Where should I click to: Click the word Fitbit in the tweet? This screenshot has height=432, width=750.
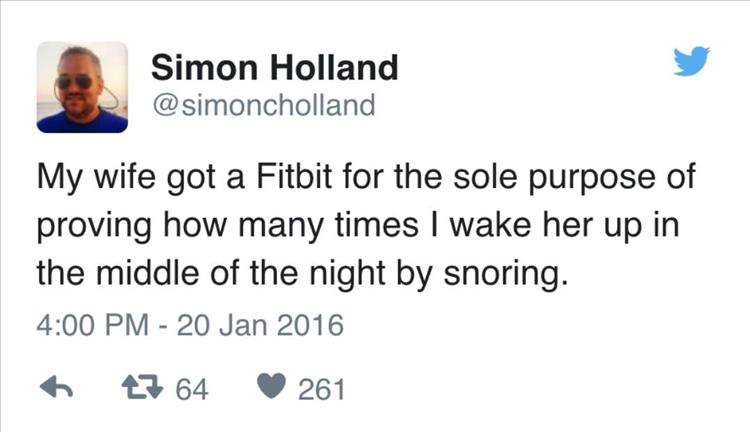pos(294,177)
